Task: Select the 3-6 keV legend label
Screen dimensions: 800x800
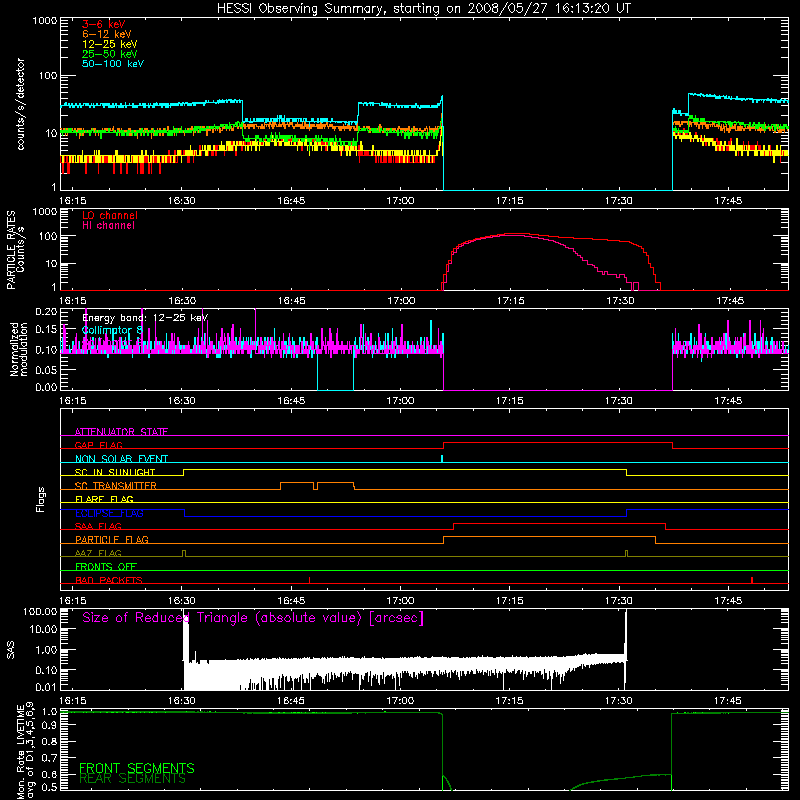Action: coord(104,24)
